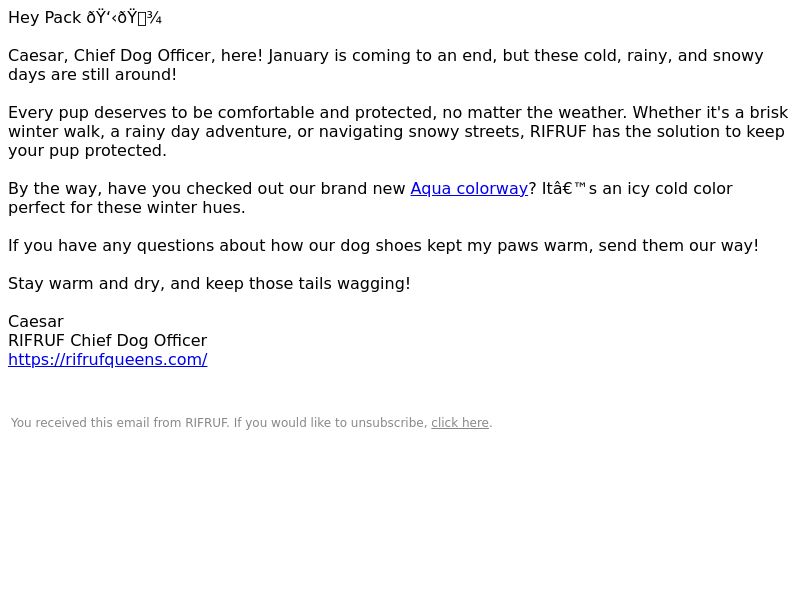800x600 pixels.
Task: Click the word "January" in the intro
Action: tap(298, 56)
